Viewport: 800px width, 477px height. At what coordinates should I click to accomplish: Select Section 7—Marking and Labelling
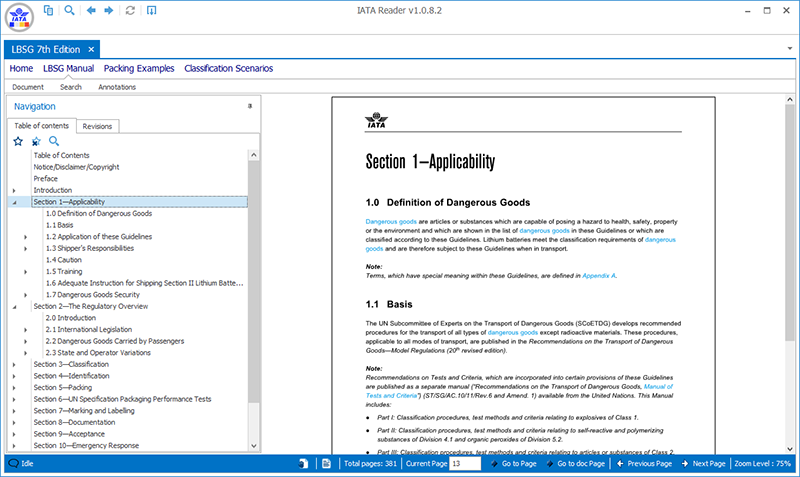[x=84, y=411]
